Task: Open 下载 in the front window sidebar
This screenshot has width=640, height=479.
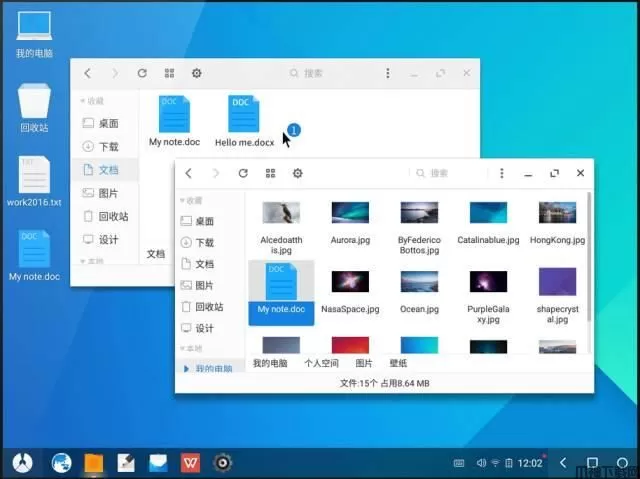Action: (x=204, y=242)
